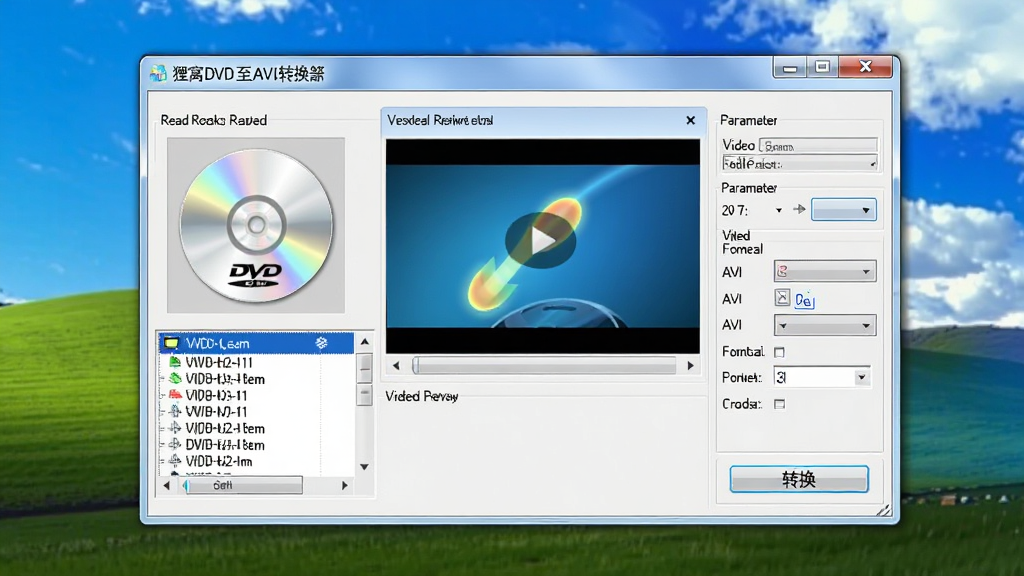Click the horizontal scrollbar right arrow under list

[x=345, y=485]
